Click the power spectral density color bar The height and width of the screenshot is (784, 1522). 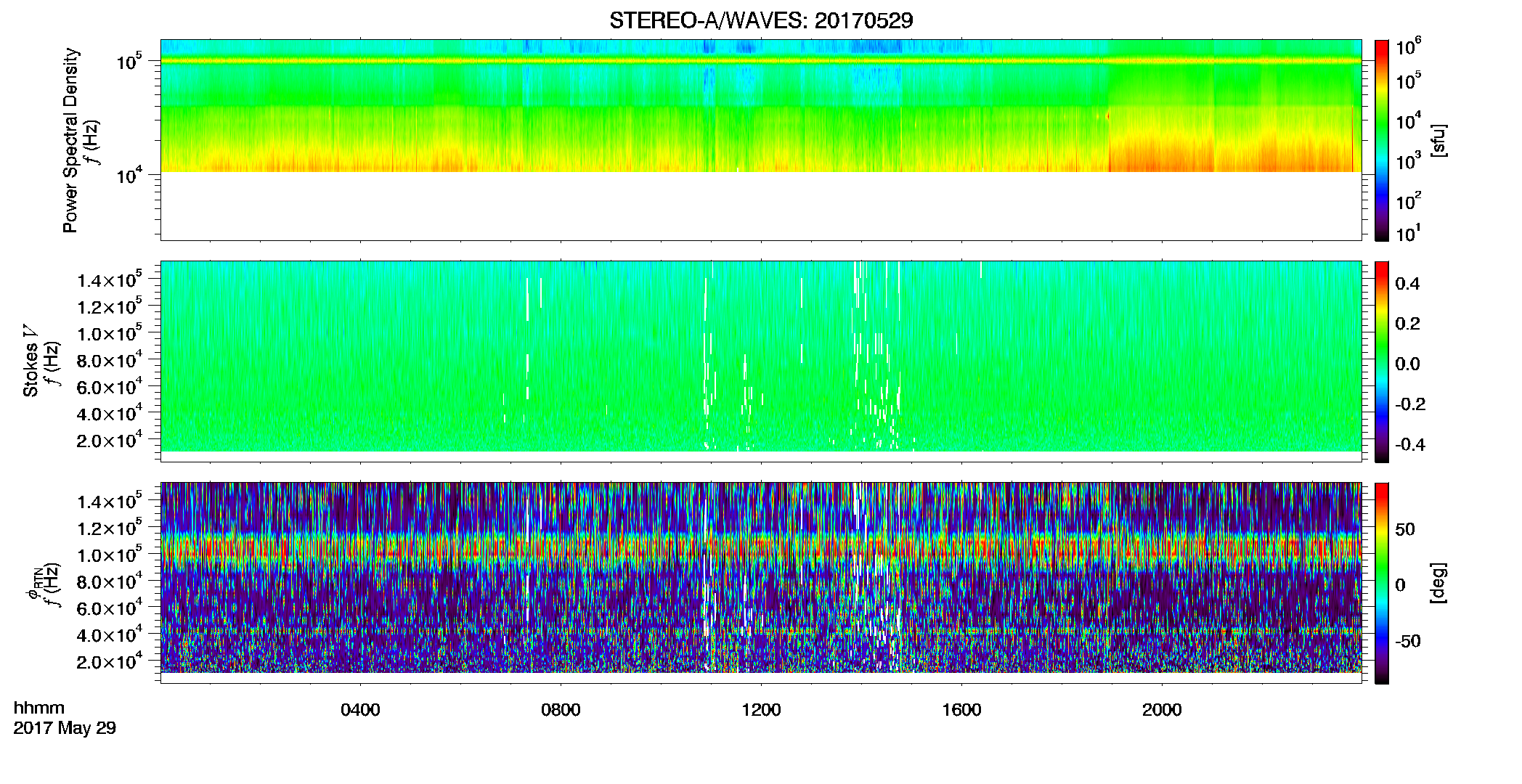[x=1381, y=140]
